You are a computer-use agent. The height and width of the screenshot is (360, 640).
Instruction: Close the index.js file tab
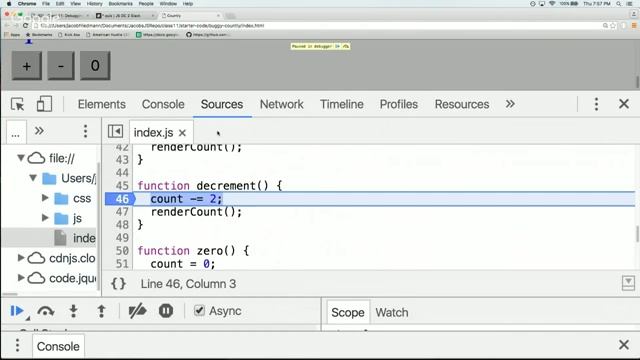[182, 133]
